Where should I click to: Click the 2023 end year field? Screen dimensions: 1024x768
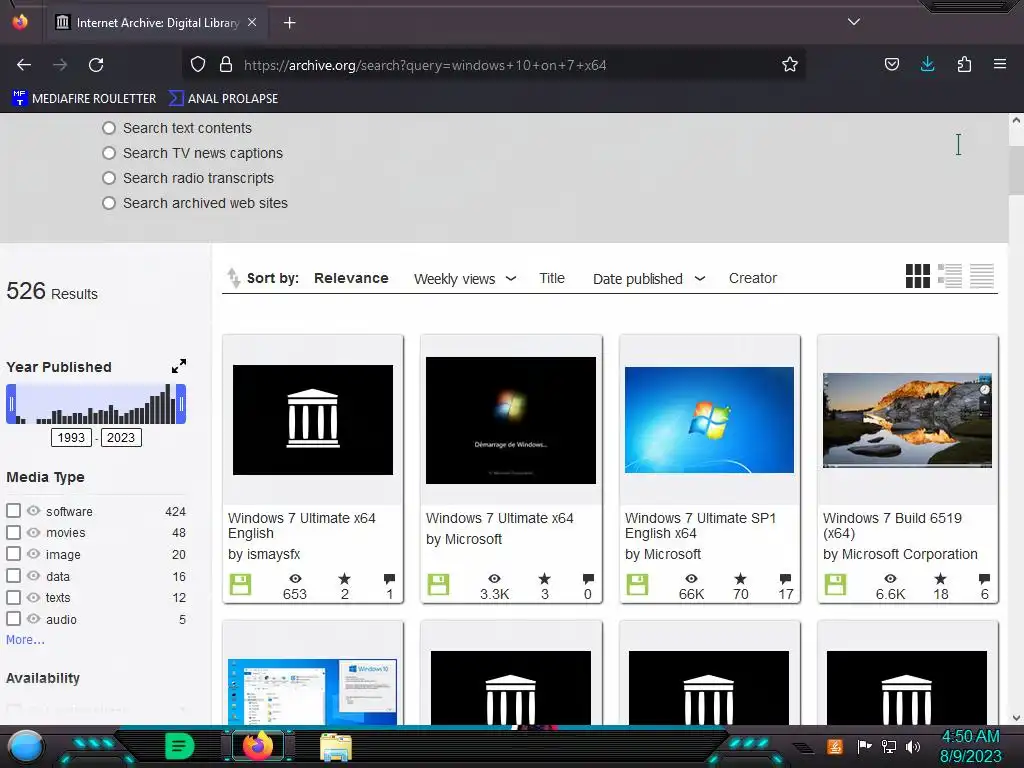pos(121,438)
